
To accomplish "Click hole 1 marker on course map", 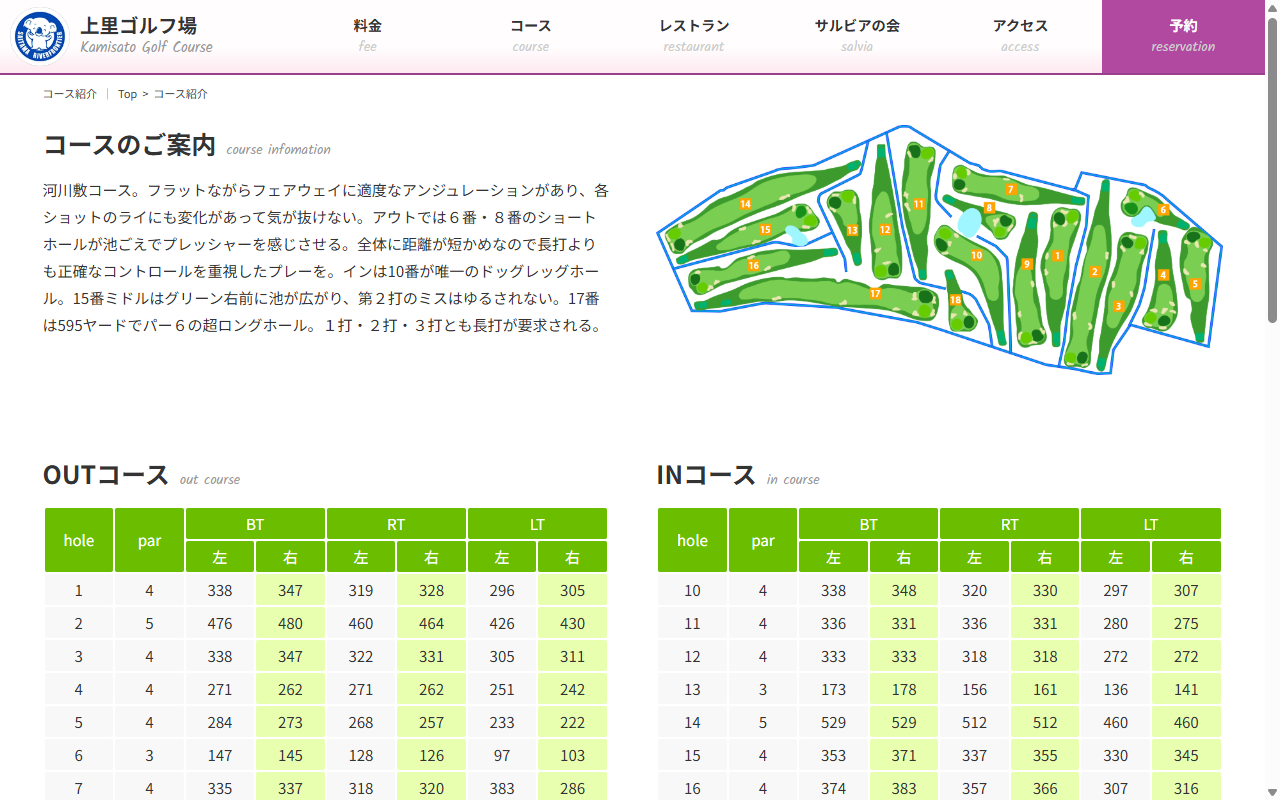I will pos(1057,256).
